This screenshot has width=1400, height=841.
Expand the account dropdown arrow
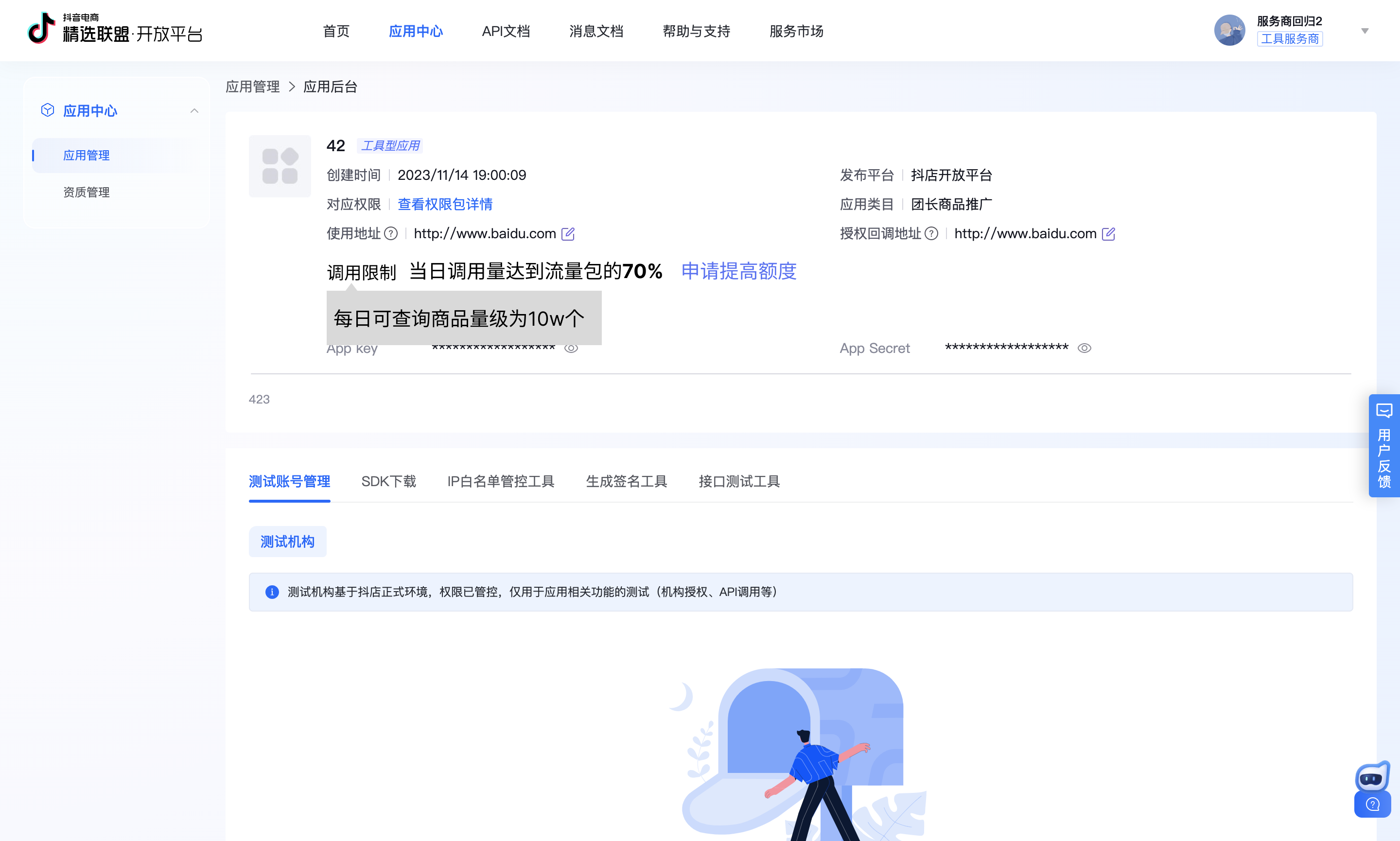point(1365,31)
